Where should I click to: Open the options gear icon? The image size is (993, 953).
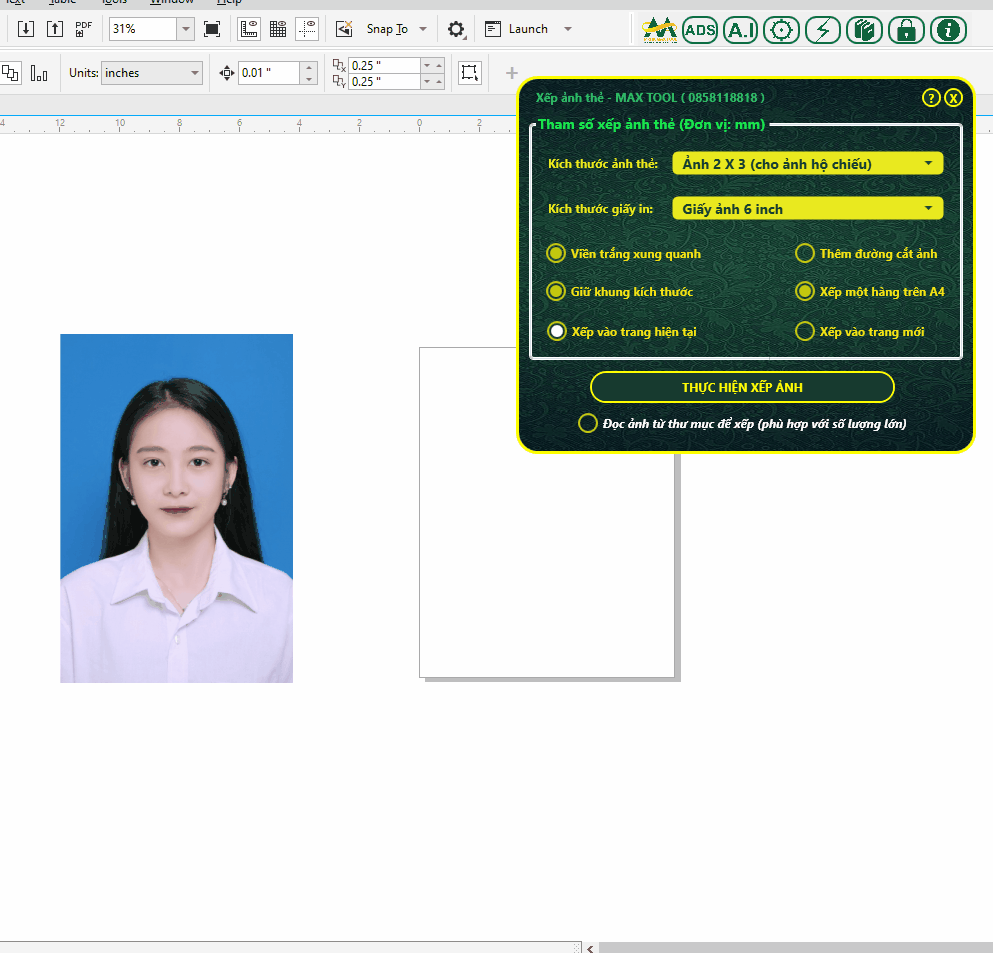[x=456, y=29]
